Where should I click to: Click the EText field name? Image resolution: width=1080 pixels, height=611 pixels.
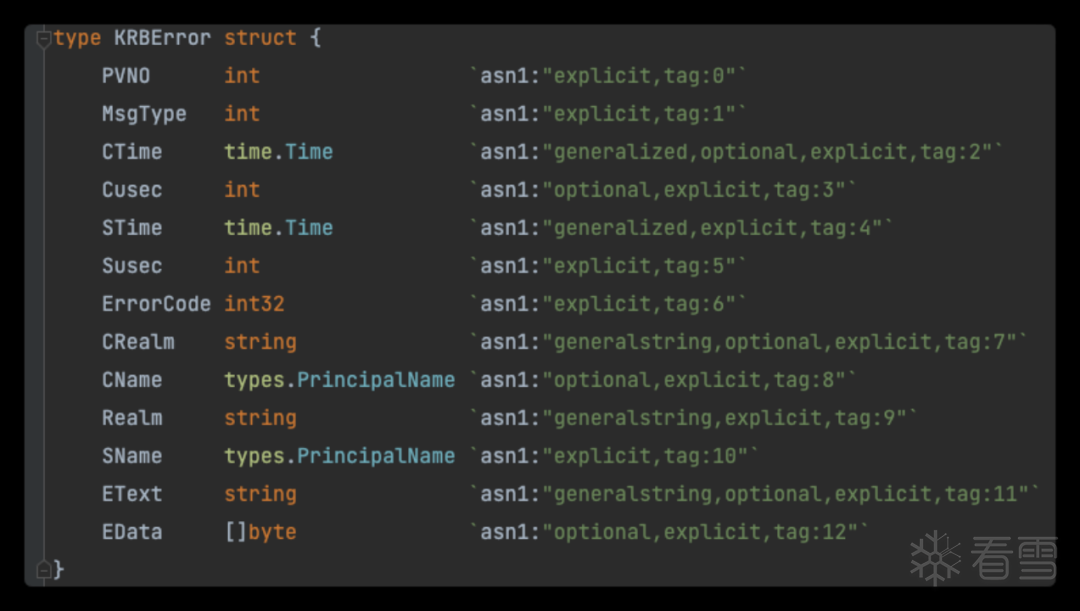(132, 494)
